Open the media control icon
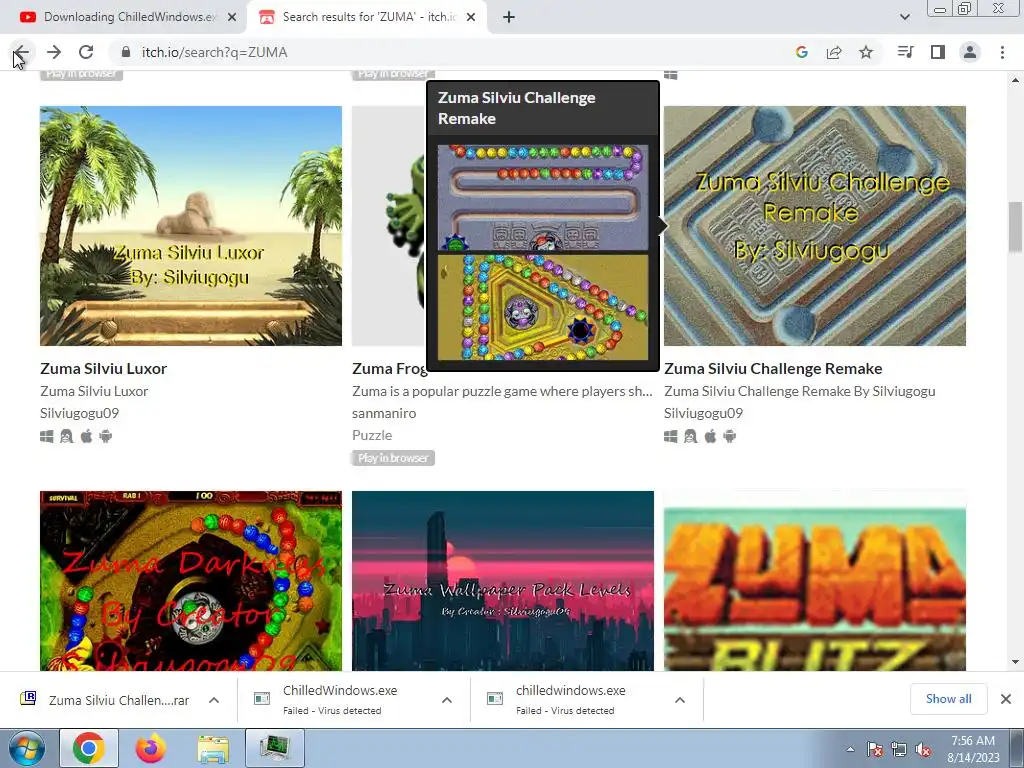Screen dimensions: 1024x768 (905, 52)
